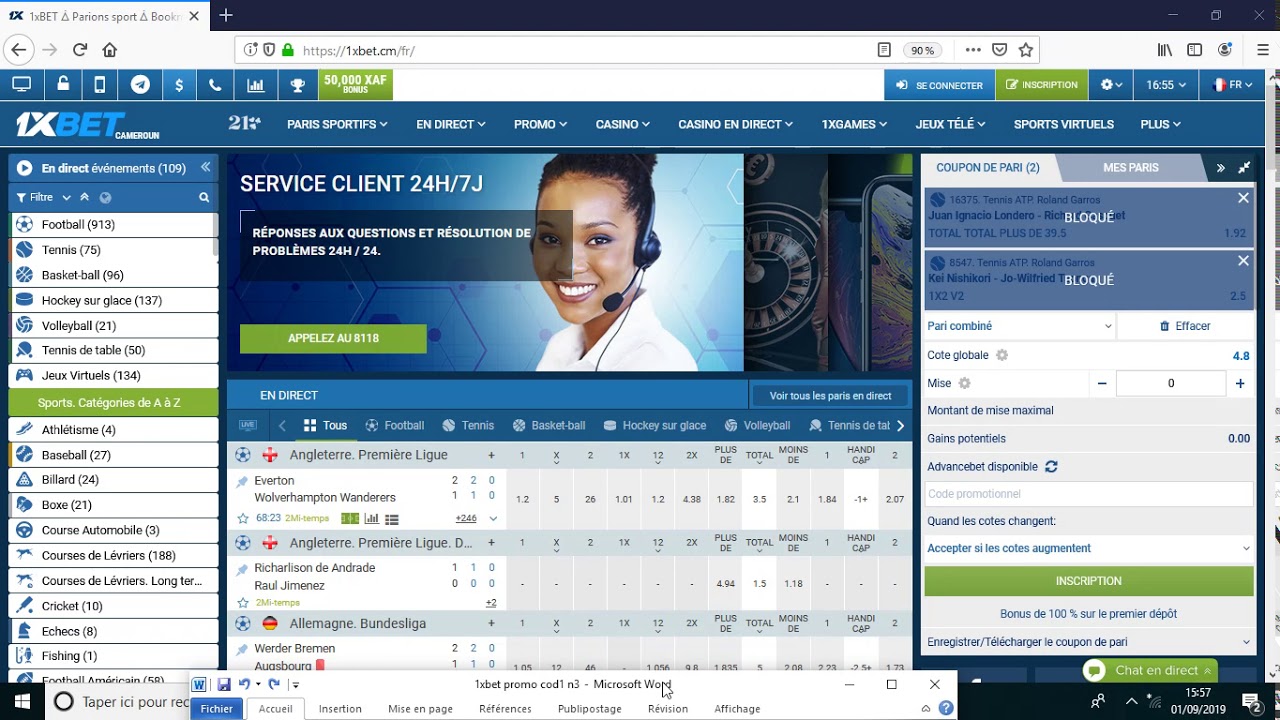Open SPORTS VIRTUELS menu item
Screen dimensions: 1280x720
(x=1064, y=125)
